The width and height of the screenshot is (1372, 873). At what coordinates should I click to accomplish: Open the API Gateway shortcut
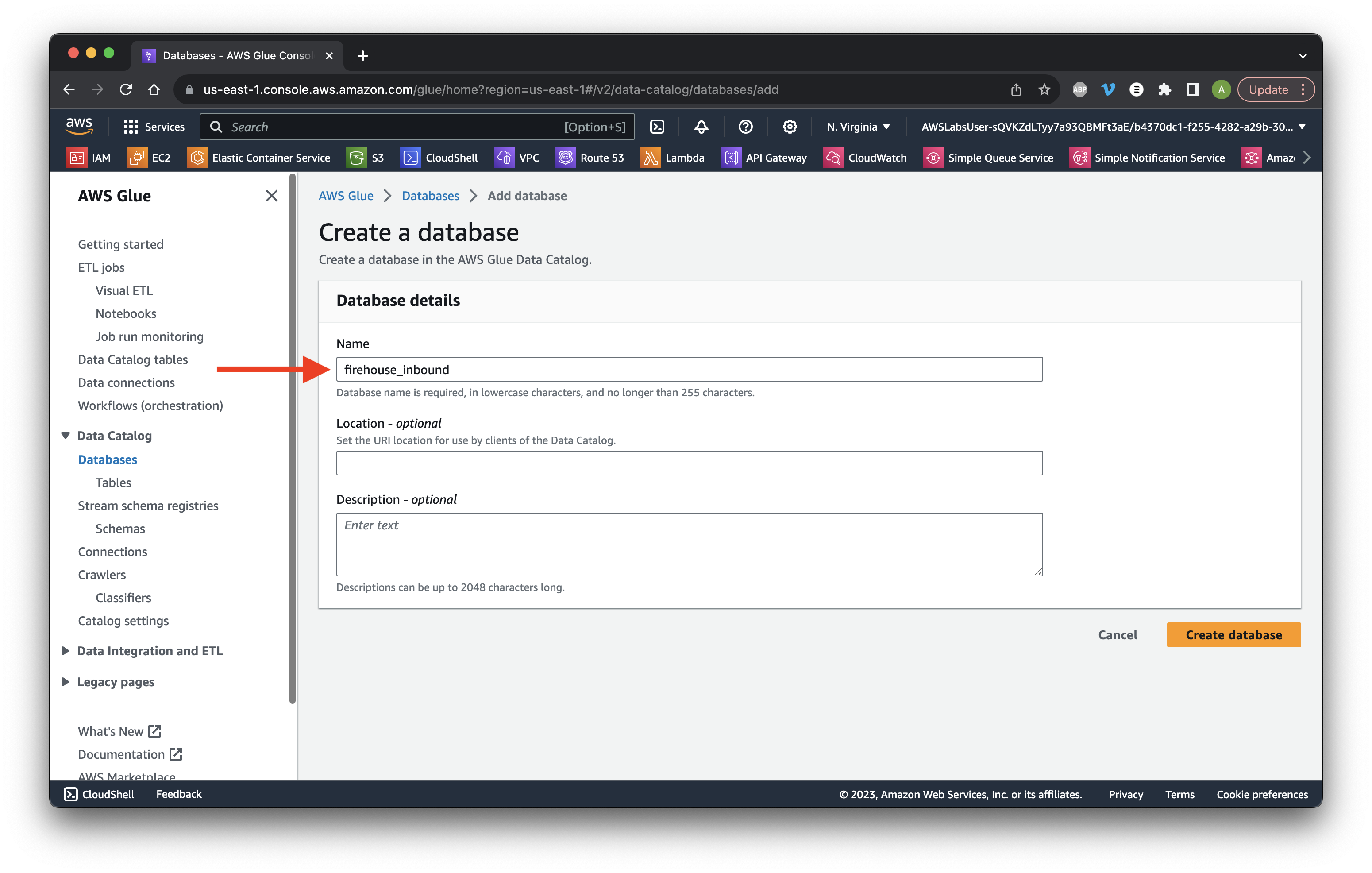tap(764, 158)
